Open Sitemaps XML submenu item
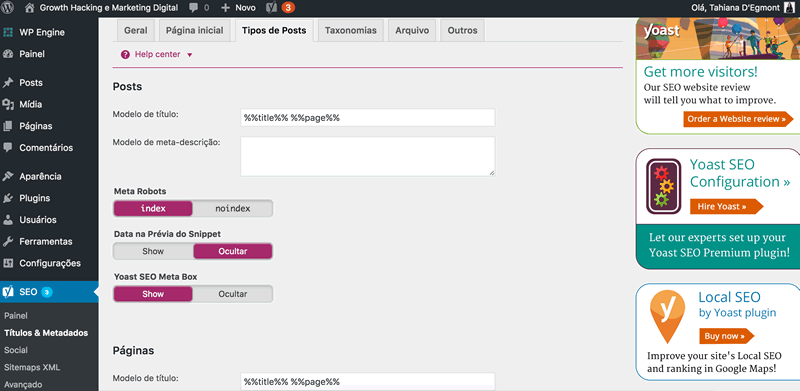This screenshot has width=800, height=391. (x=32, y=367)
